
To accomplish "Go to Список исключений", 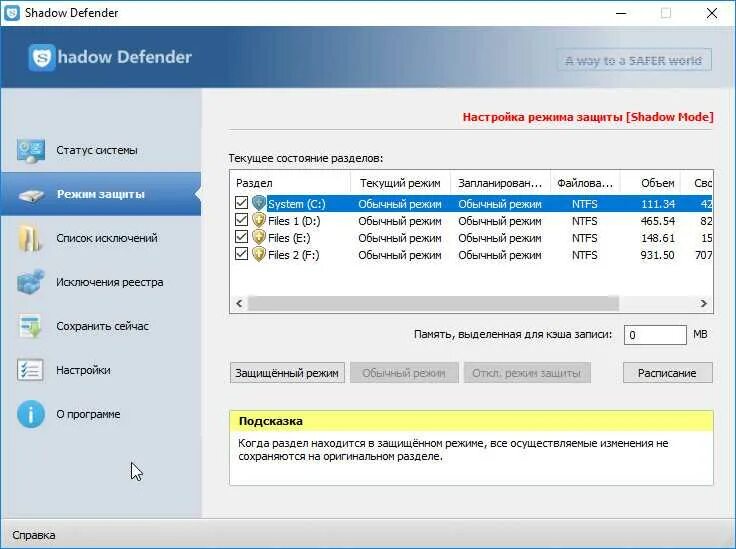I will [101, 238].
